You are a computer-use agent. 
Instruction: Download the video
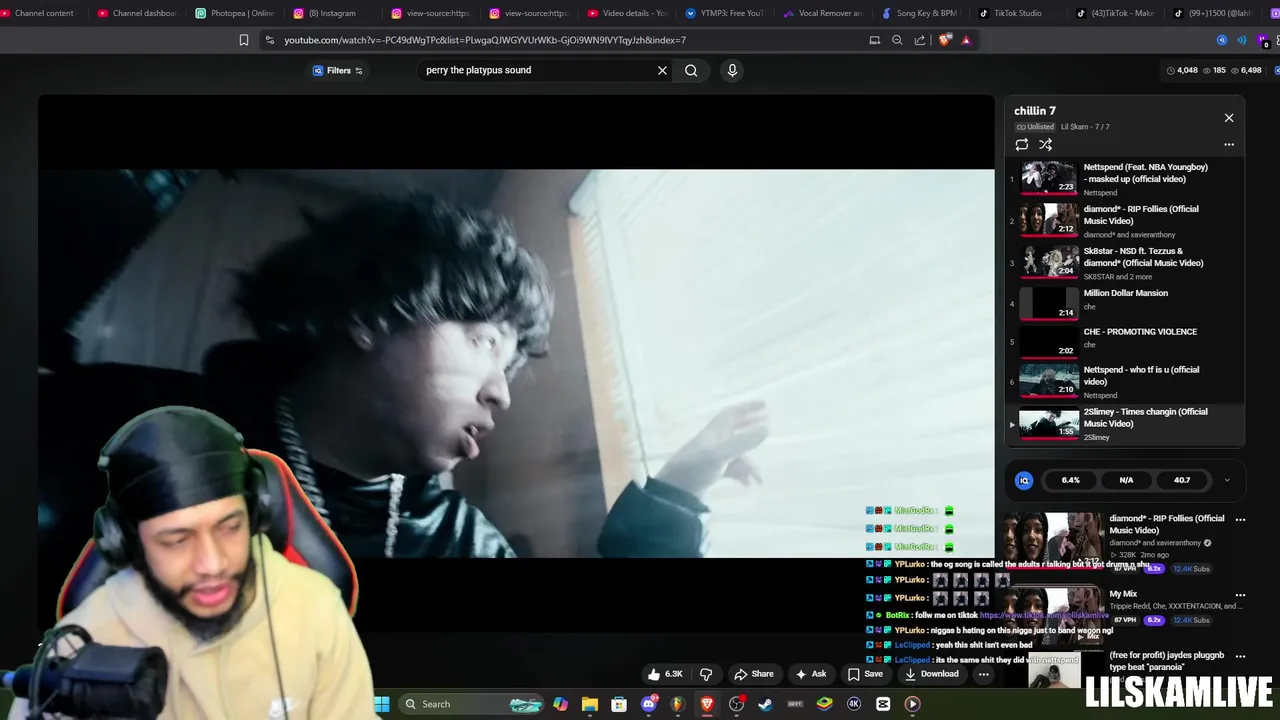pyautogui.click(x=931, y=674)
